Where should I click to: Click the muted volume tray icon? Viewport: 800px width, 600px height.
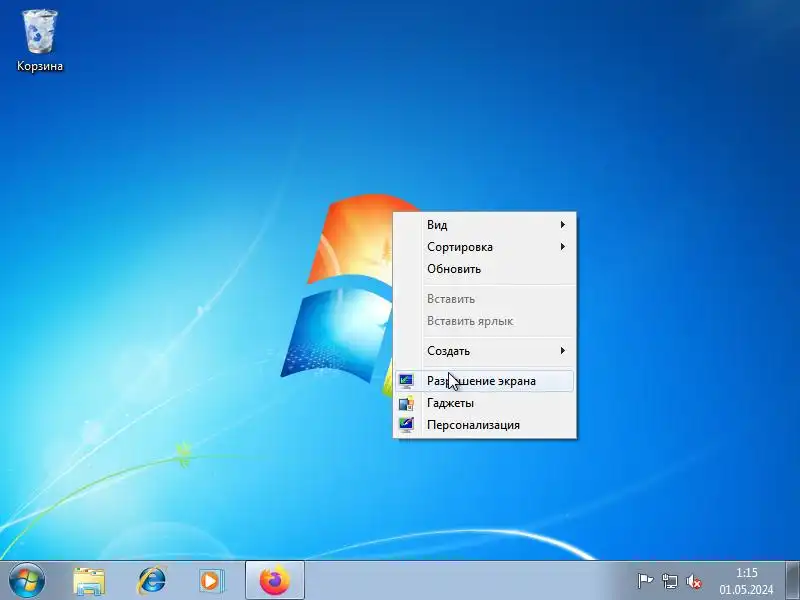(x=694, y=581)
